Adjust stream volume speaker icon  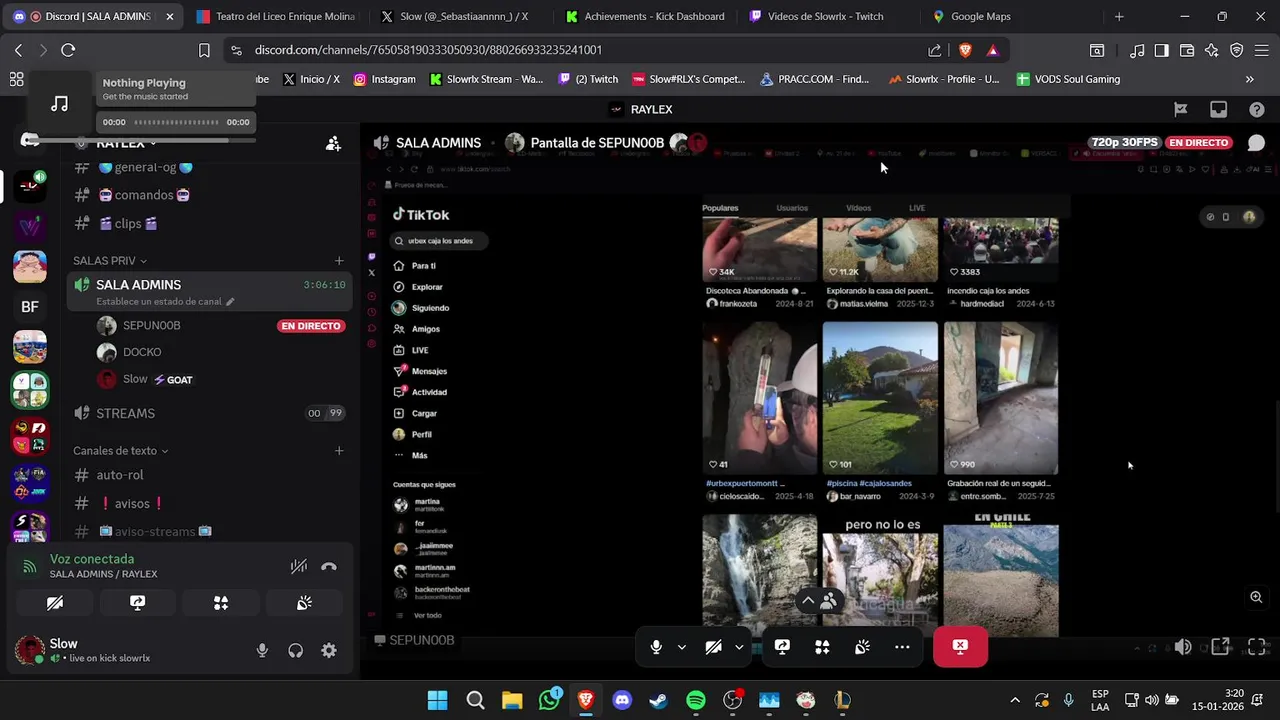tap(1183, 647)
